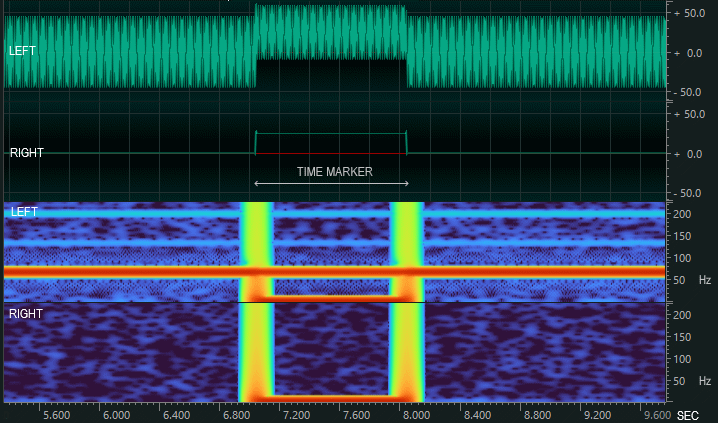Select the LEFT channel label on the waveform

[x=25, y=50]
